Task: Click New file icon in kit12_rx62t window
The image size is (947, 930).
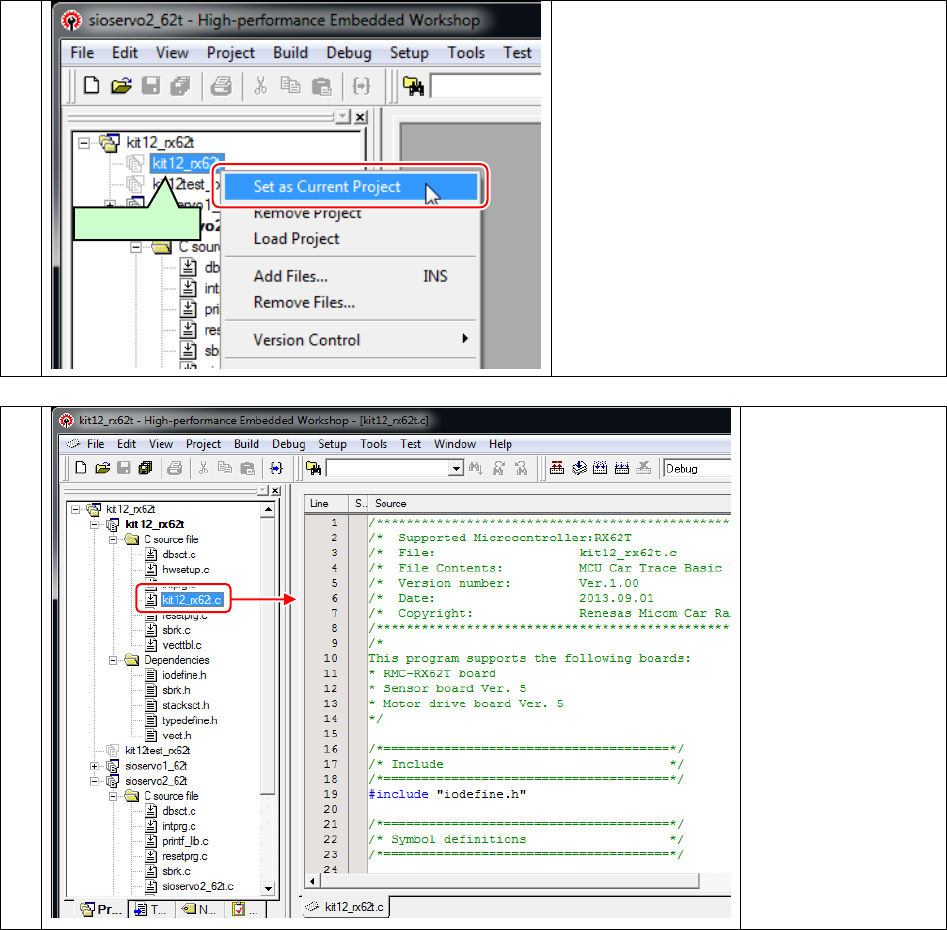Action: (81, 468)
